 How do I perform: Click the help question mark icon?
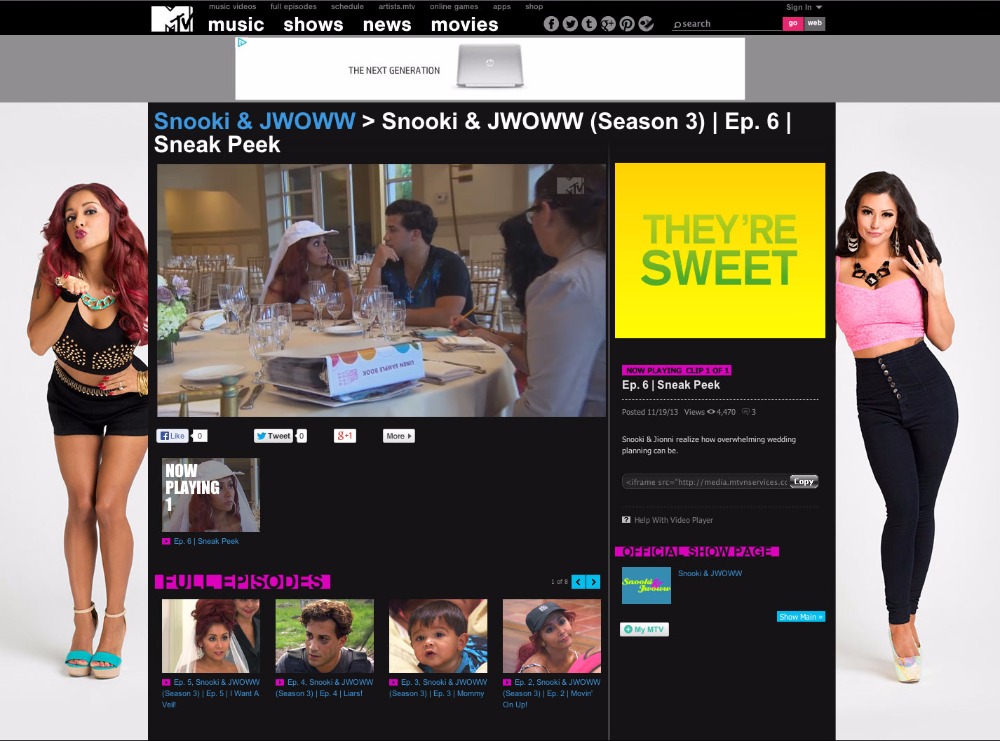click(626, 520)
